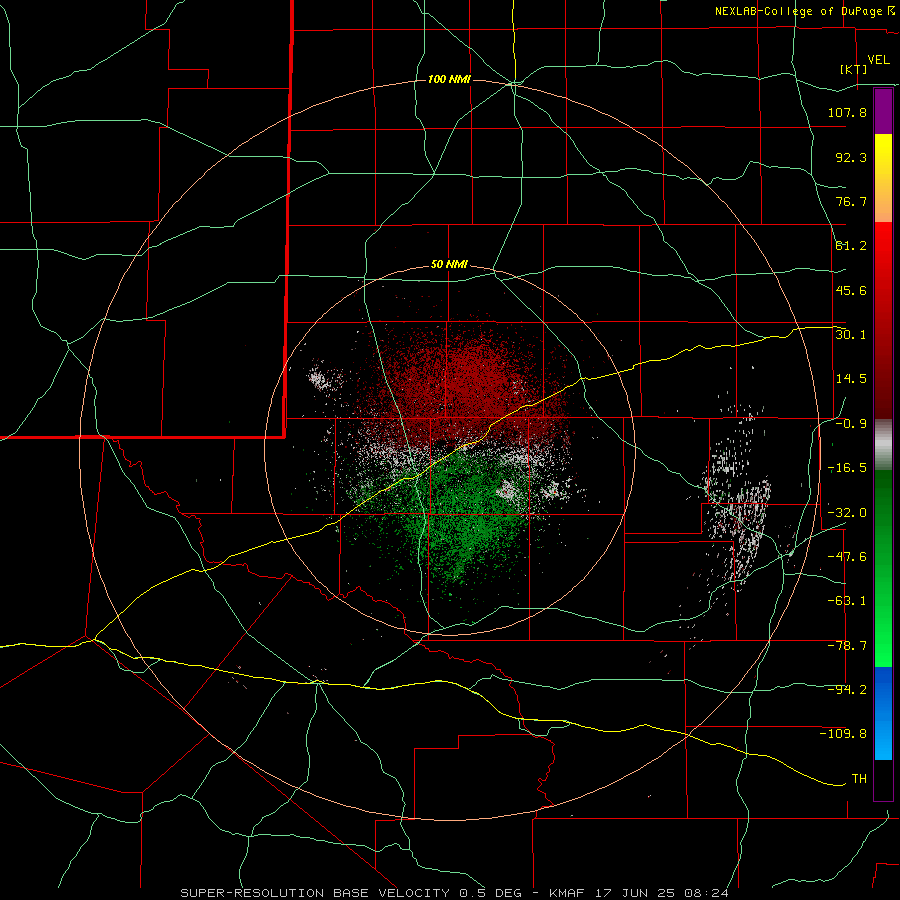
Task: Select the 76.7 velocity scale value
Action: tap(851, 201)
